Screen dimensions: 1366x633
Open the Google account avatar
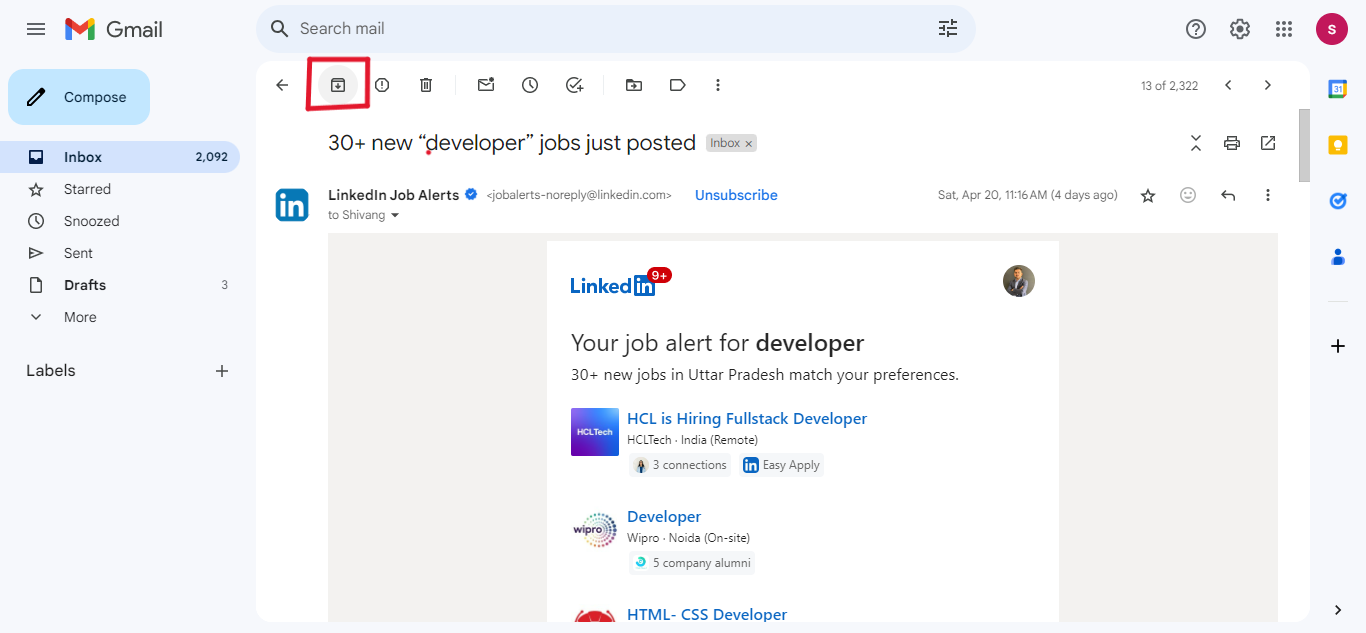[x=1332, y=29]
